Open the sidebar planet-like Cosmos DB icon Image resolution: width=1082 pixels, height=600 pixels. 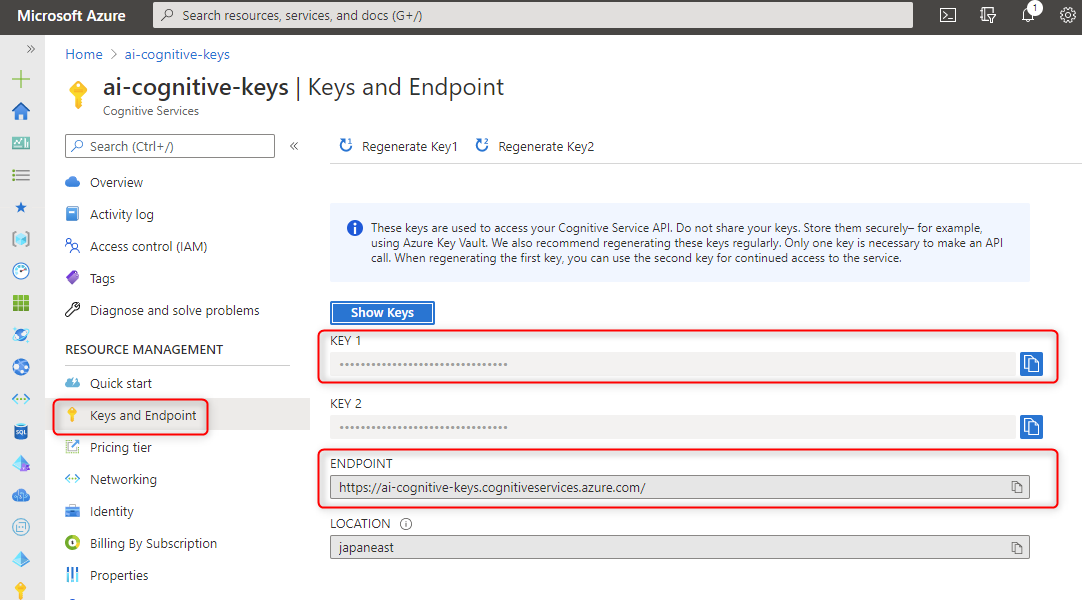coord(21,334)
